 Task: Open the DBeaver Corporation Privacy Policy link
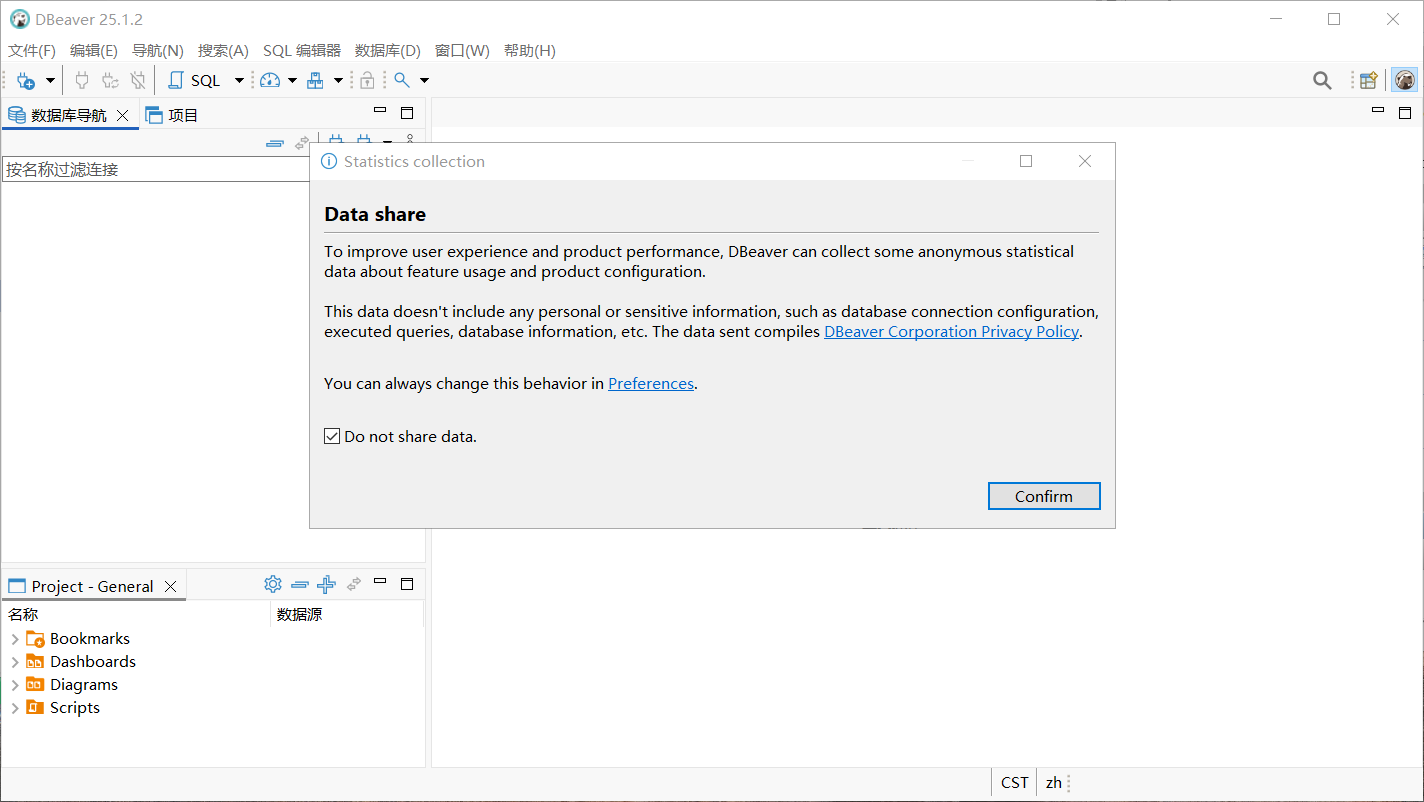[x=951, y=332]
